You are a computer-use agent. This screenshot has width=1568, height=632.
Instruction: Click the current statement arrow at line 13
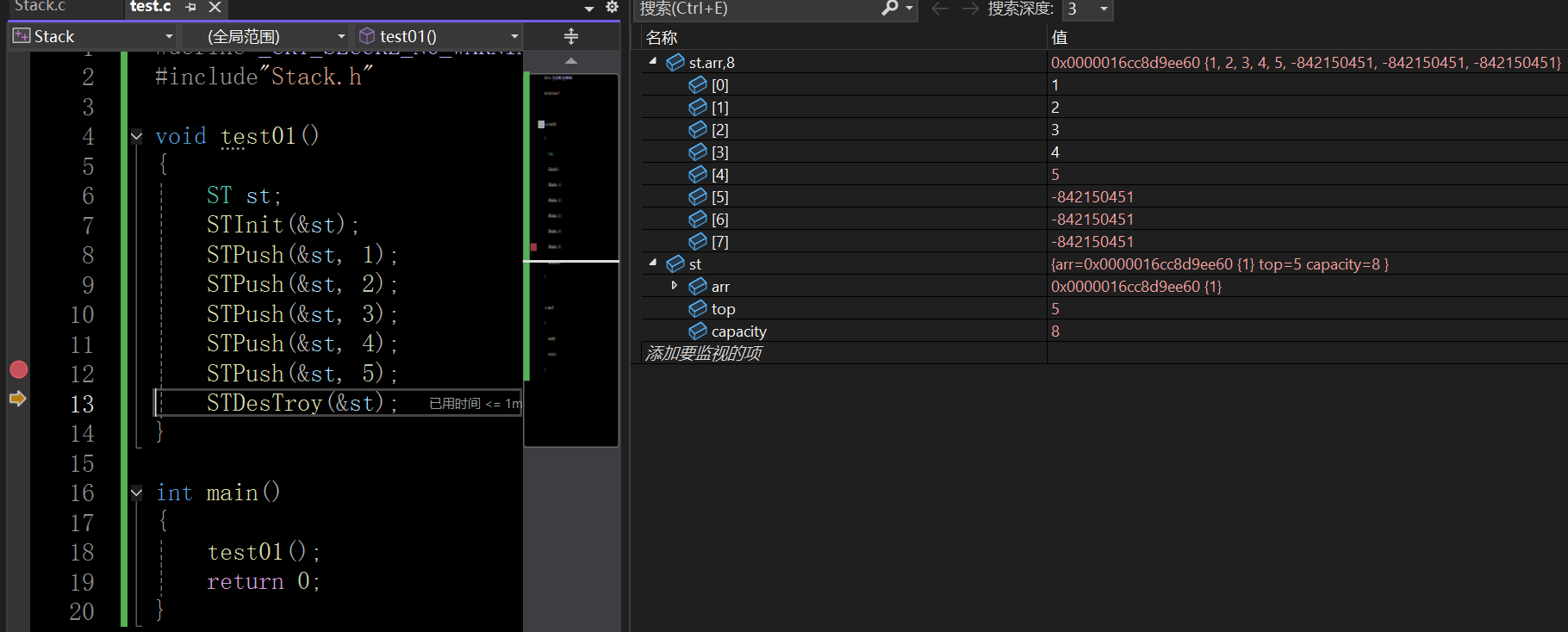pyautogui.click(x=18, y=399)
